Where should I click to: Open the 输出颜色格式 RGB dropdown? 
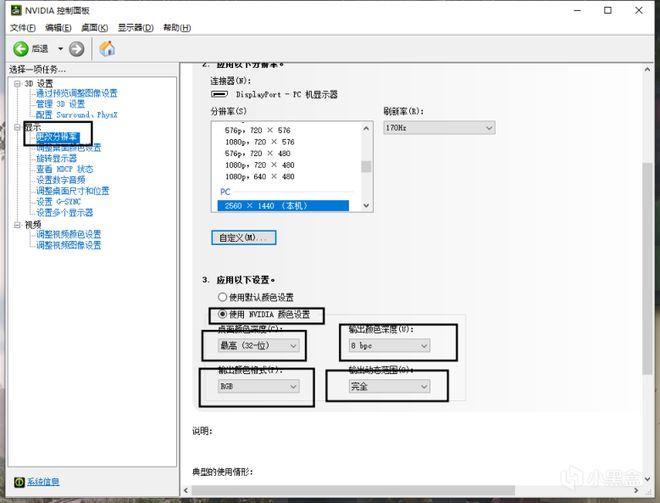258,386
